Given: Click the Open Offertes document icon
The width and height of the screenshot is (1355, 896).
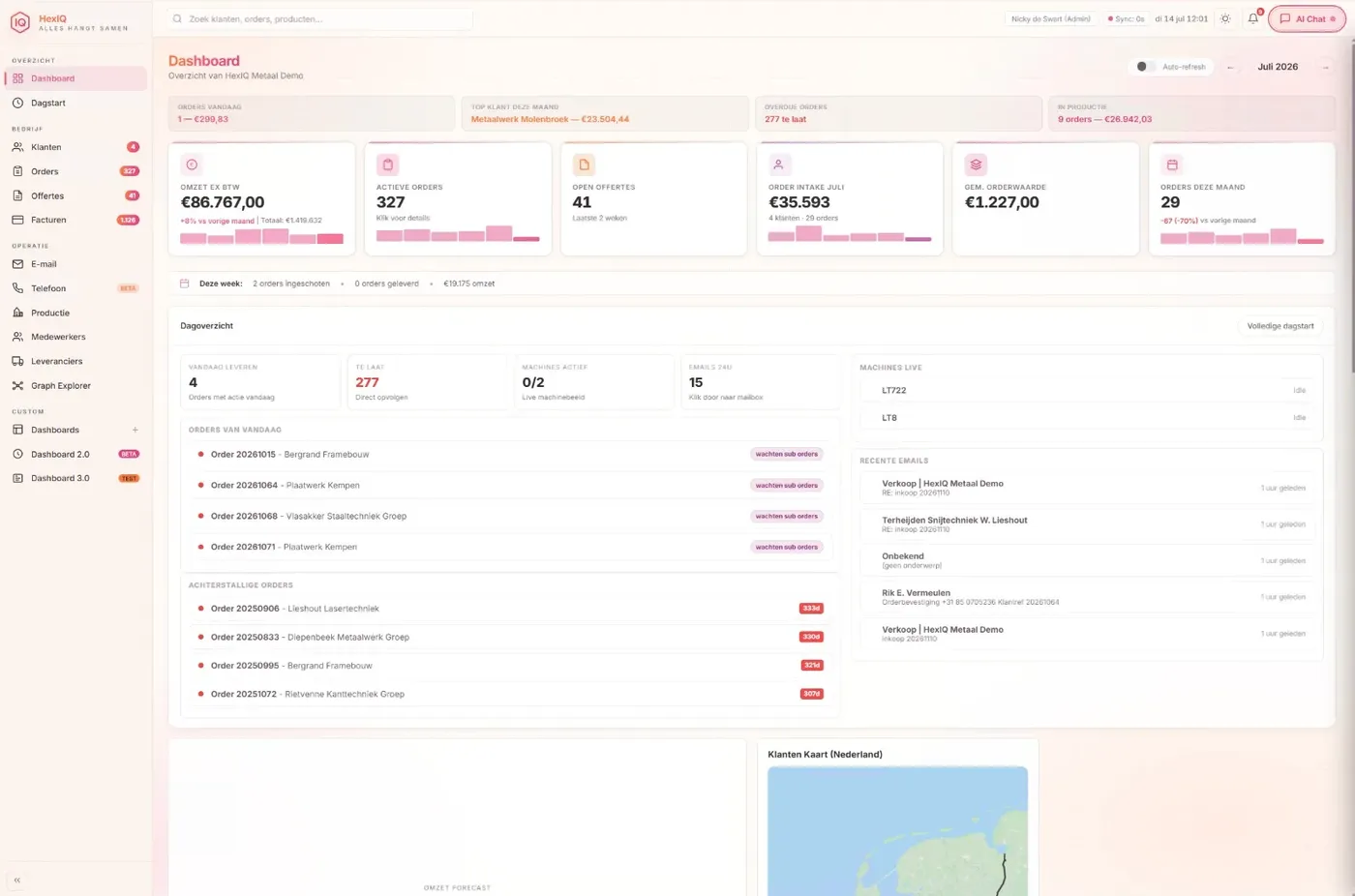Looking at the screenshot, I should coord(584,164).
